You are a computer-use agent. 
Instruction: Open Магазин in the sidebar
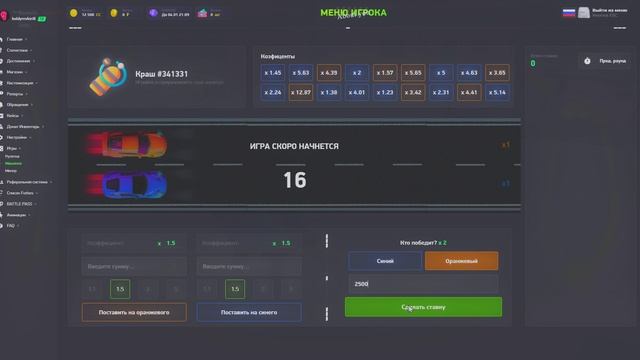15,72
